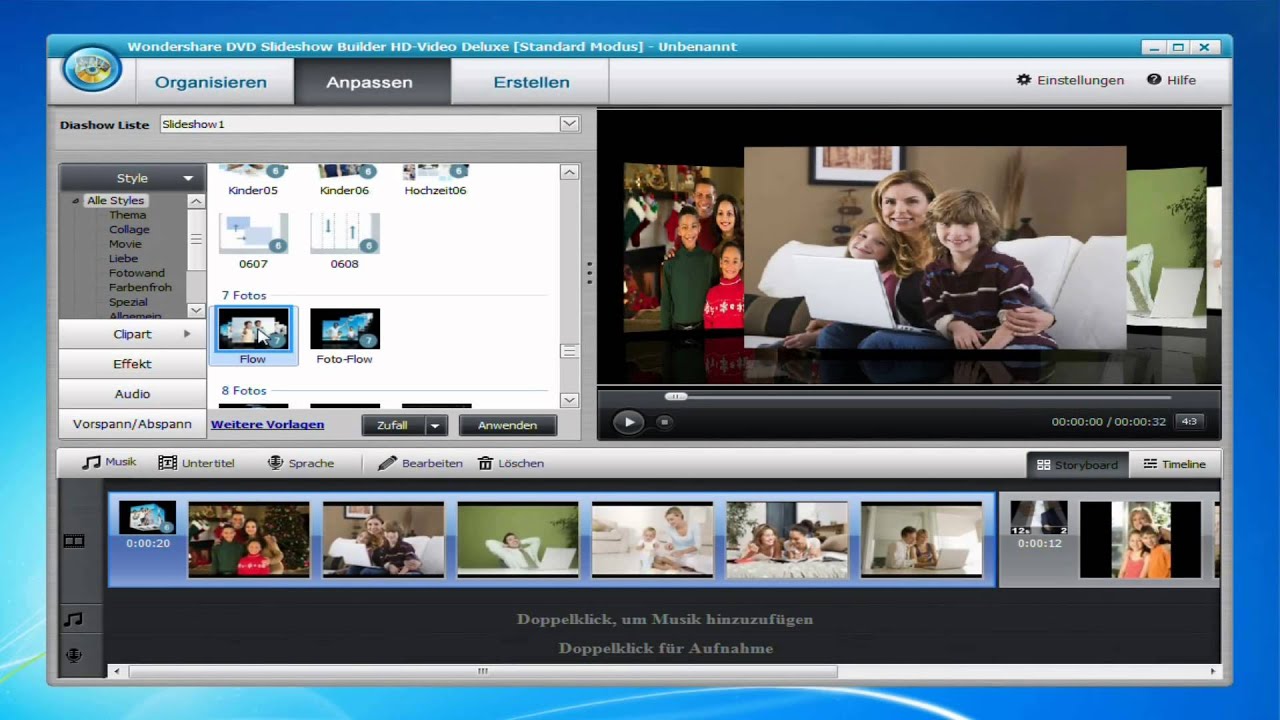1280x720 pixels.
Task: Select the voice track microphone icon
Action: [73, 656]
